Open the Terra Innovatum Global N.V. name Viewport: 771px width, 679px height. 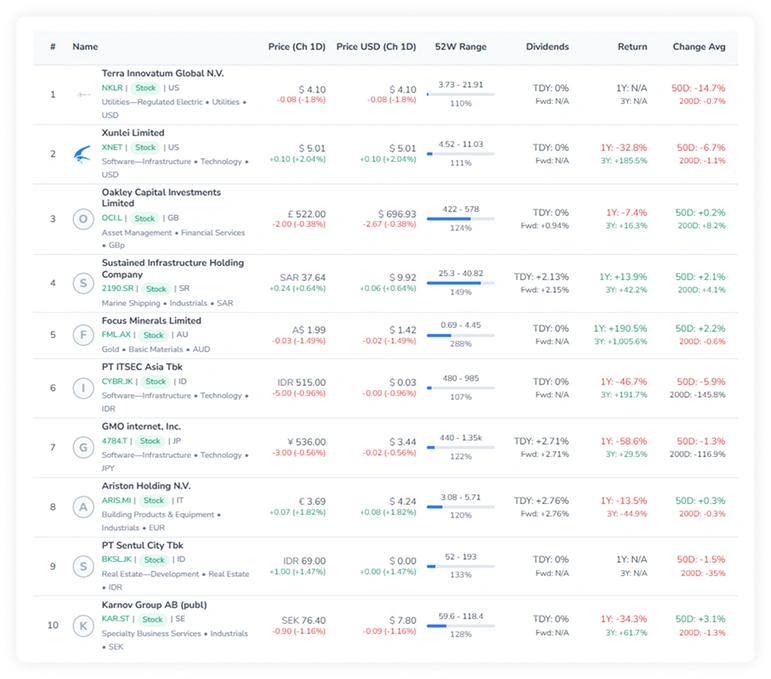click(x=163, y=73)
